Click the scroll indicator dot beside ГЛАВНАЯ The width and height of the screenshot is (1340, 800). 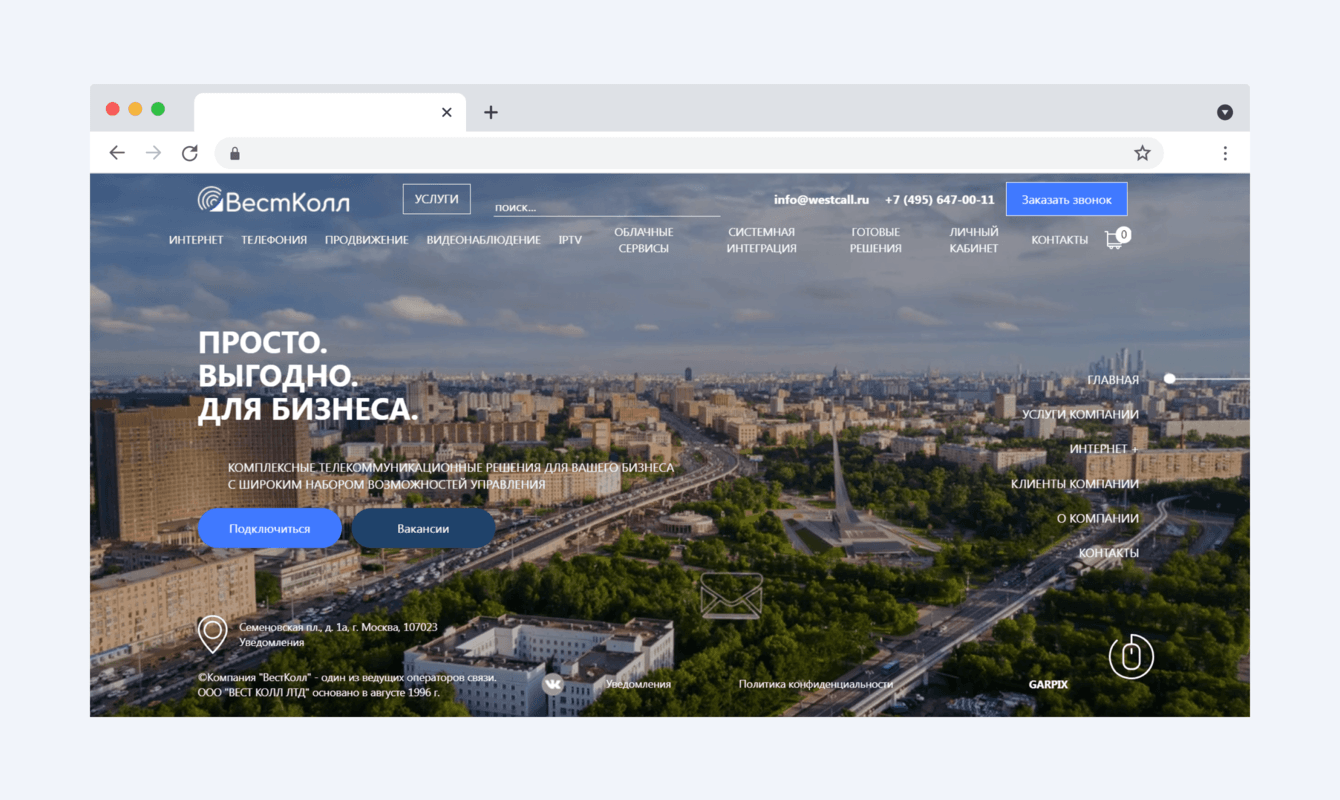pos(1168,378)
